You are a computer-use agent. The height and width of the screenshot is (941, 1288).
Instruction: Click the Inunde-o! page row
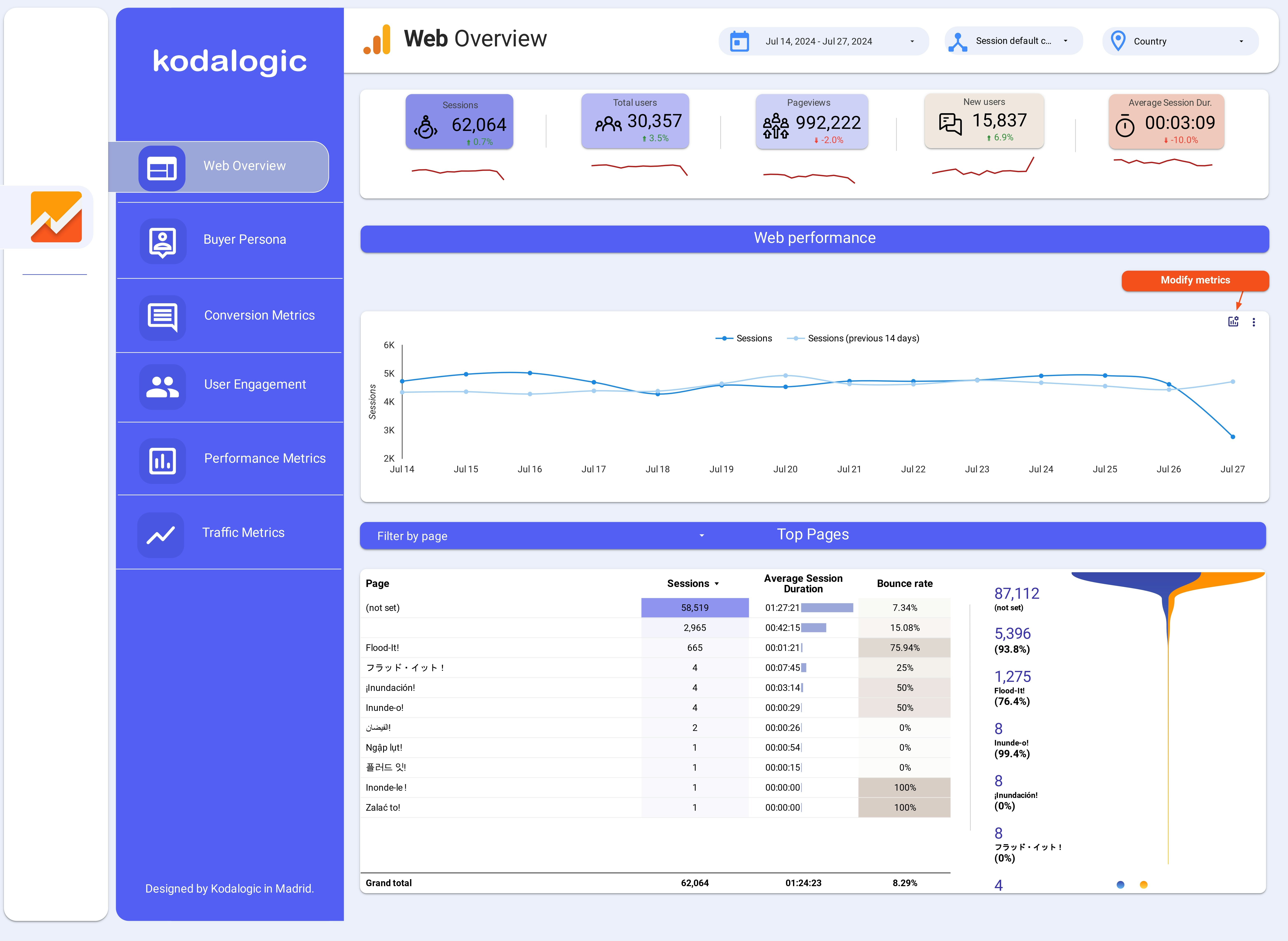pyautogui.click(x=655, y=707)
